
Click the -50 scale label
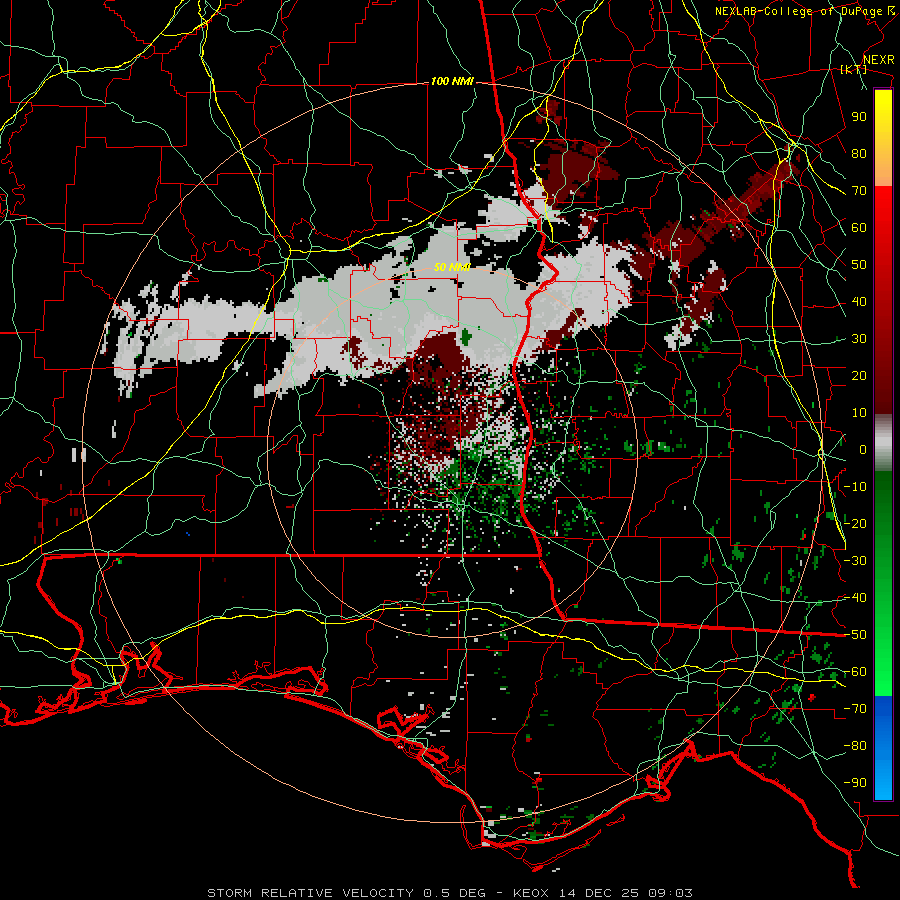(855, 635)
